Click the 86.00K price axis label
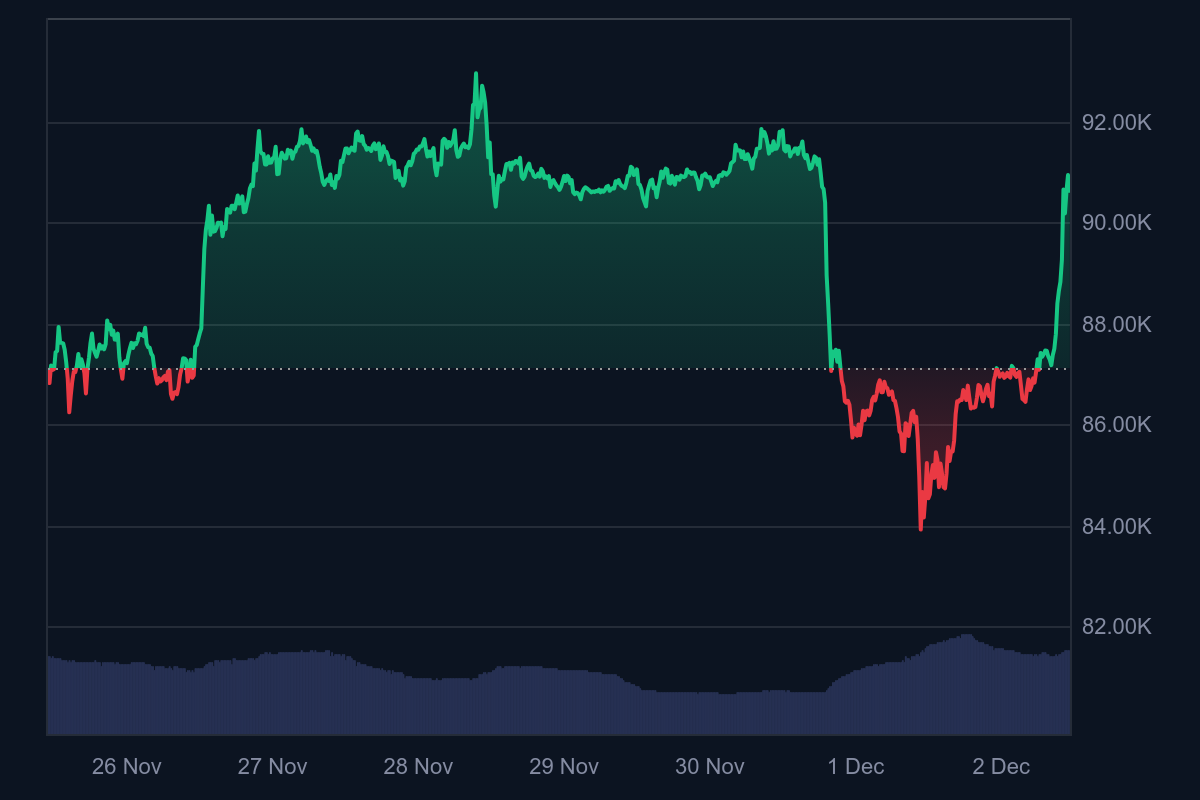Image resolution: width=1200 pixels, height=800 pixels. point(1117,425)
